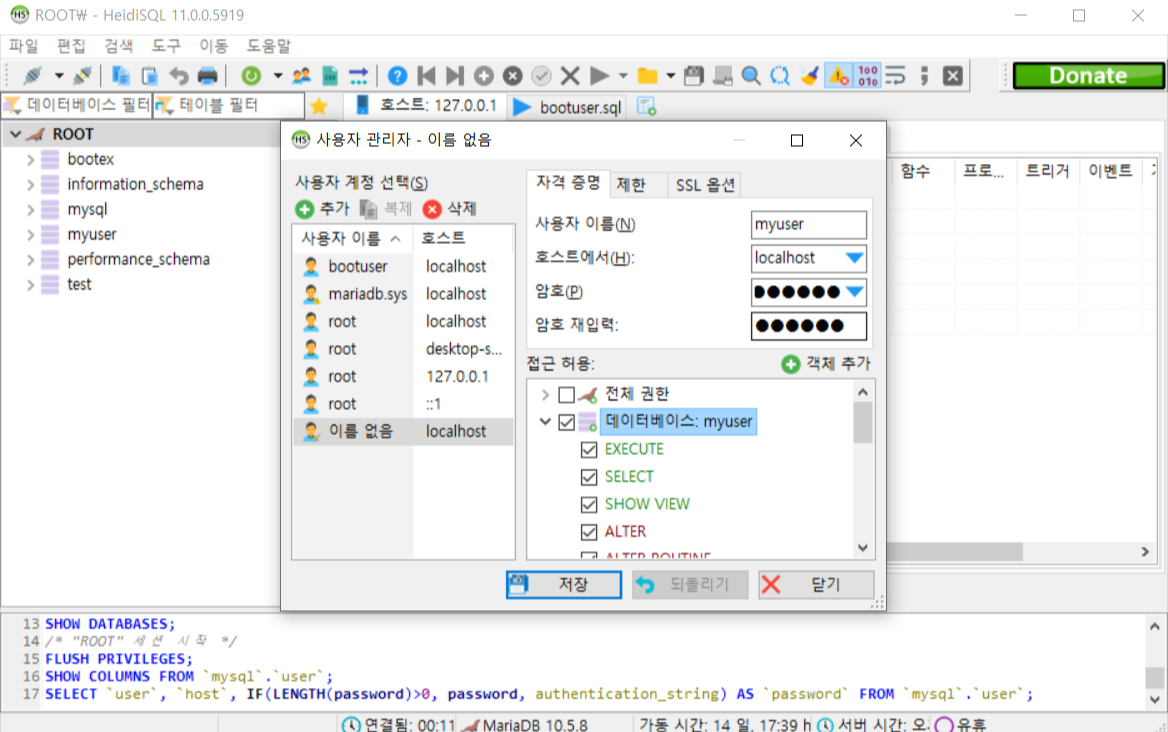Click the 저장 save button
The image size is (1168, 732).
[x=564, y=585]
